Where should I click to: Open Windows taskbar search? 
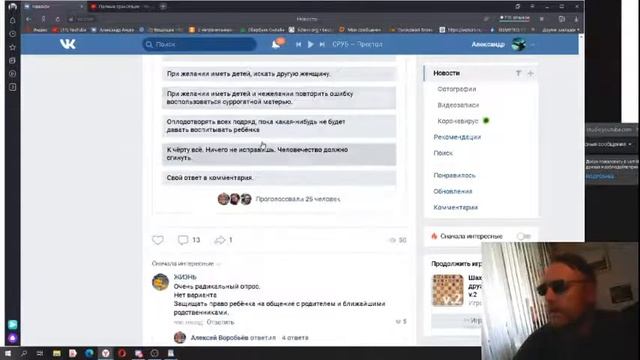pos(24,353)
